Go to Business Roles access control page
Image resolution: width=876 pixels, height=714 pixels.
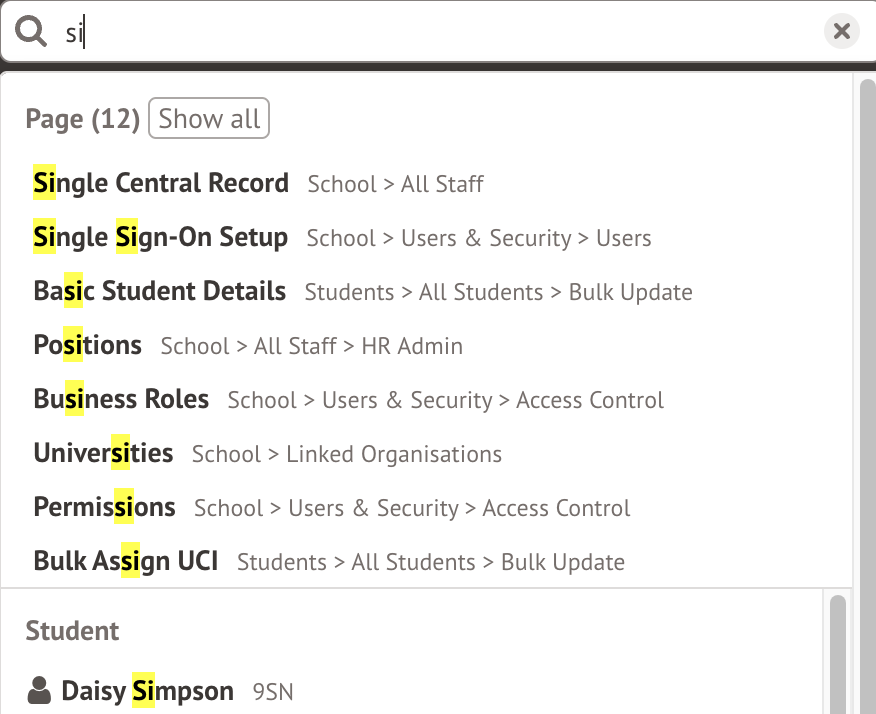coord(120,399)
